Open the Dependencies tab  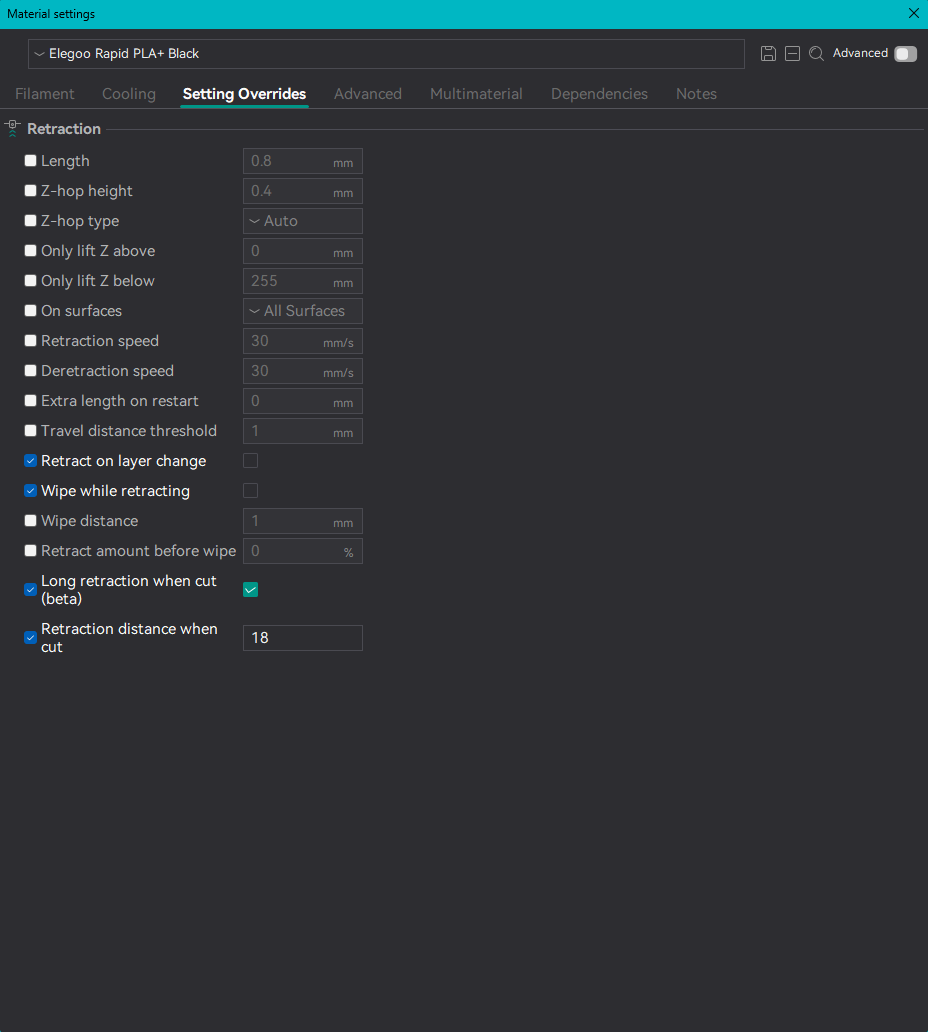coord(599,94)
